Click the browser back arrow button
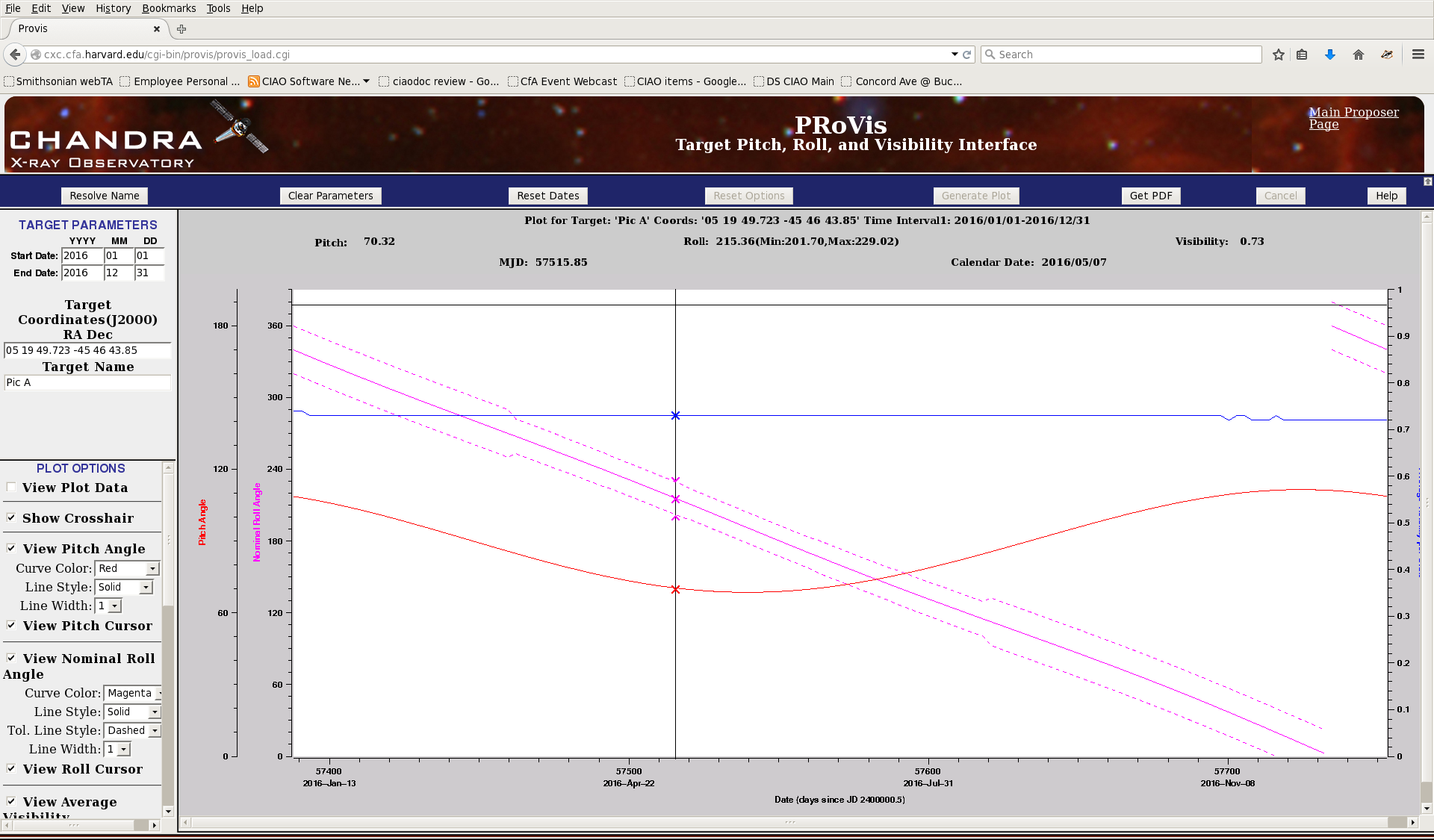The image size is (1434, 840). [15, 55]
